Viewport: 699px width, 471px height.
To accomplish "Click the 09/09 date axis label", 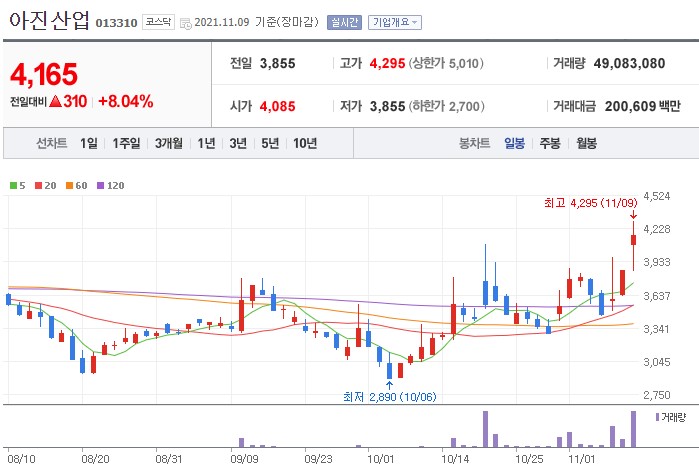I will click(244, 459).
